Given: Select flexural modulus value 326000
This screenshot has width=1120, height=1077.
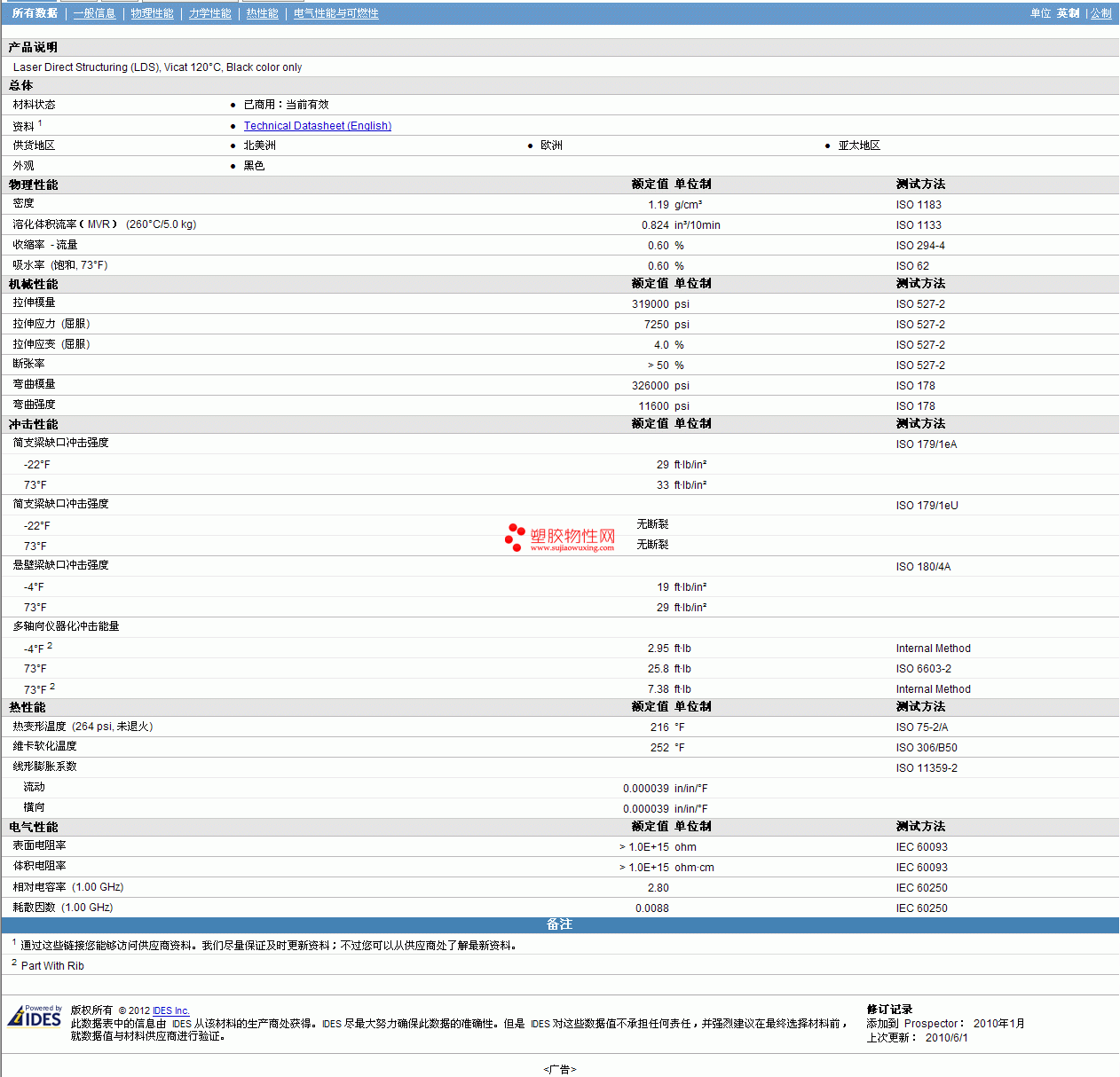Looking at the screenshot, I should 650,386.
